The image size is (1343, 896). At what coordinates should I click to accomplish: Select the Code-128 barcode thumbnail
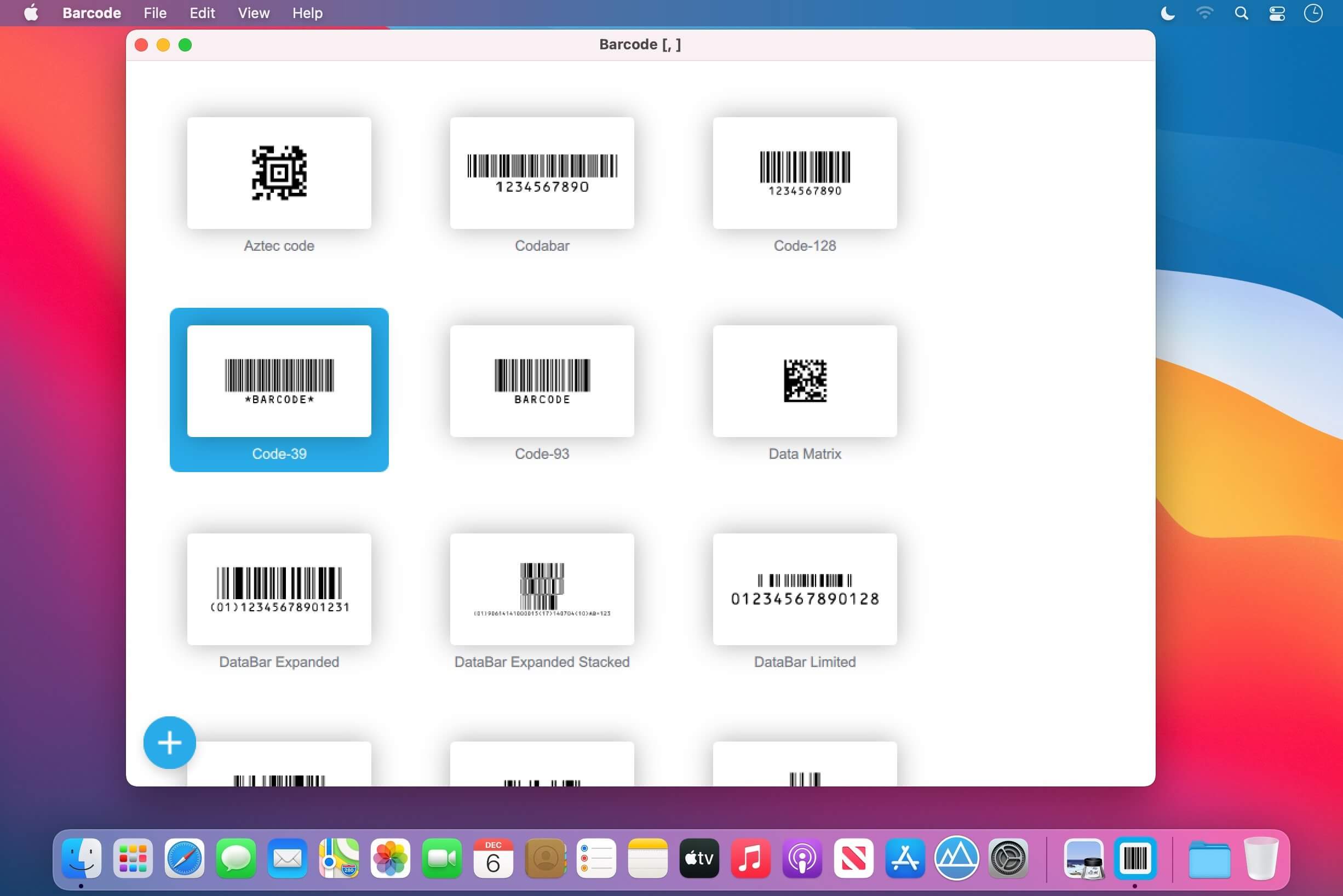(805, 173)
